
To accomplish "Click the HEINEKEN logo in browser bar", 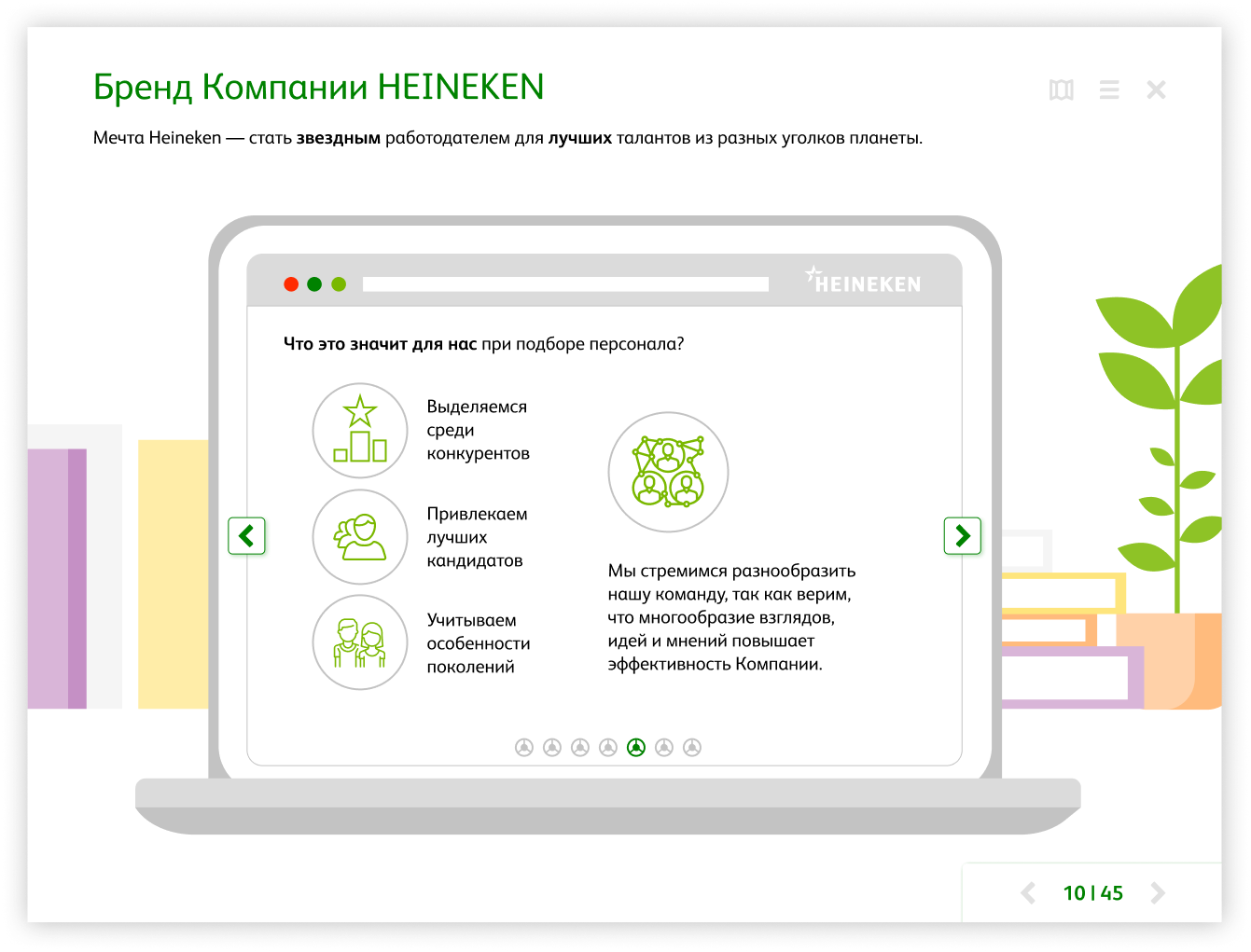I will click(863, 280).
